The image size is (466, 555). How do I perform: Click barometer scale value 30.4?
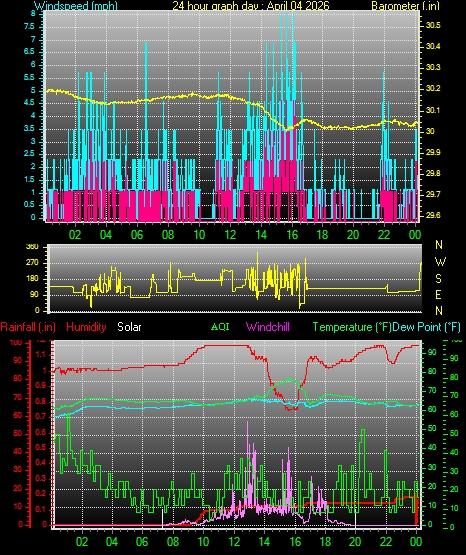pos(433,46)
